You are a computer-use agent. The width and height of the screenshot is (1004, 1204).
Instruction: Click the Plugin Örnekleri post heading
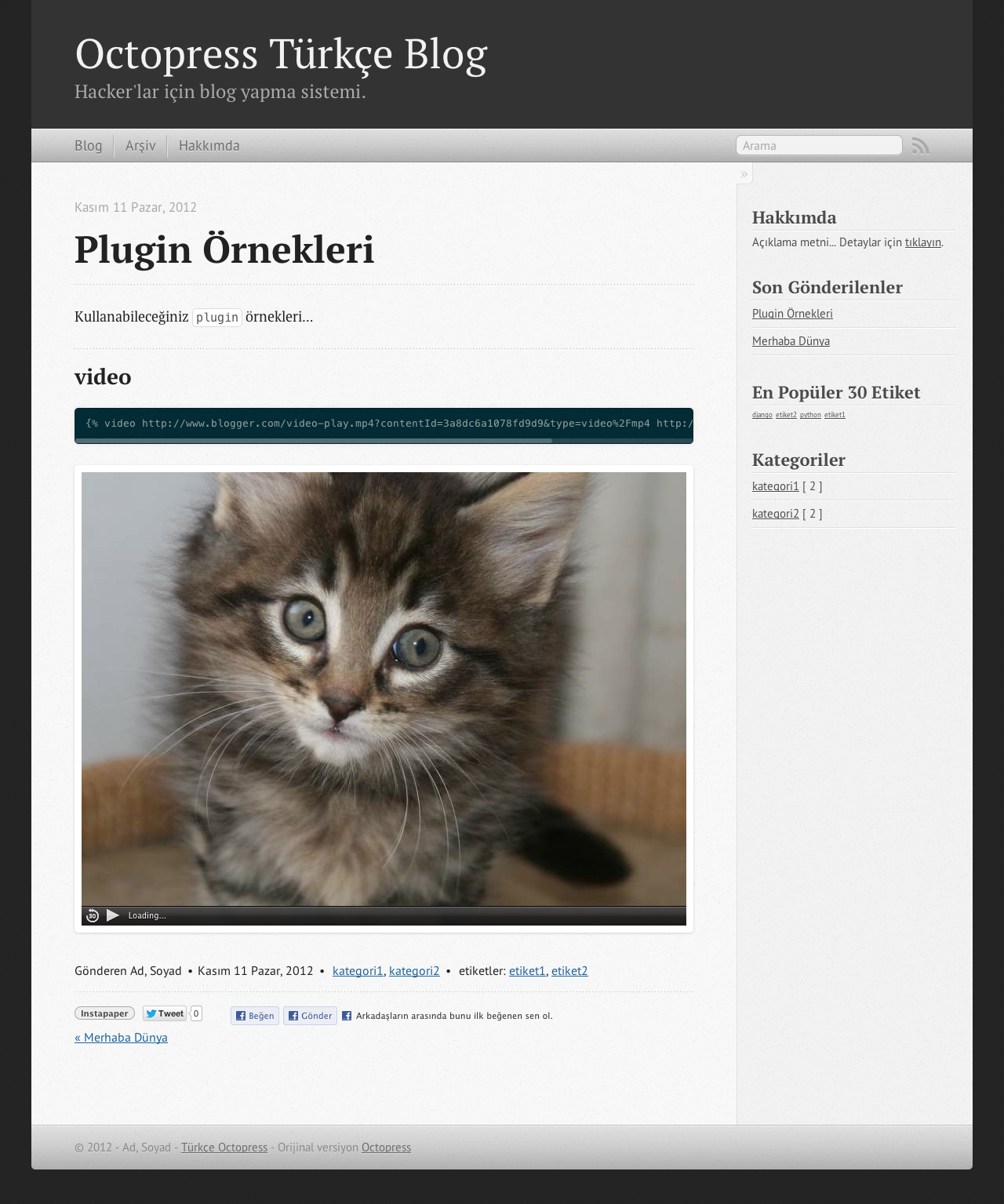224,249
